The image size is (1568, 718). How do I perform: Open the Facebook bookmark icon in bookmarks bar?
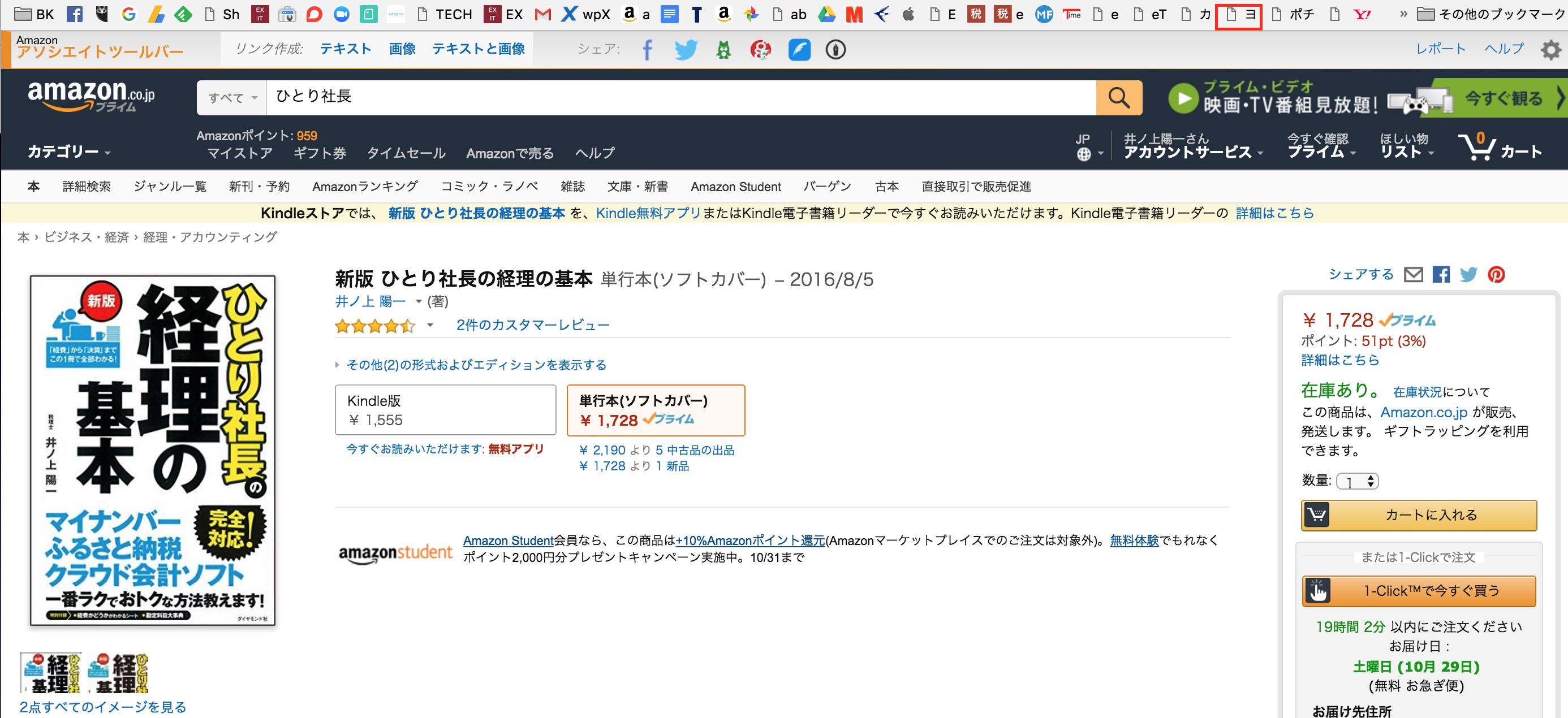coord(74,14)
